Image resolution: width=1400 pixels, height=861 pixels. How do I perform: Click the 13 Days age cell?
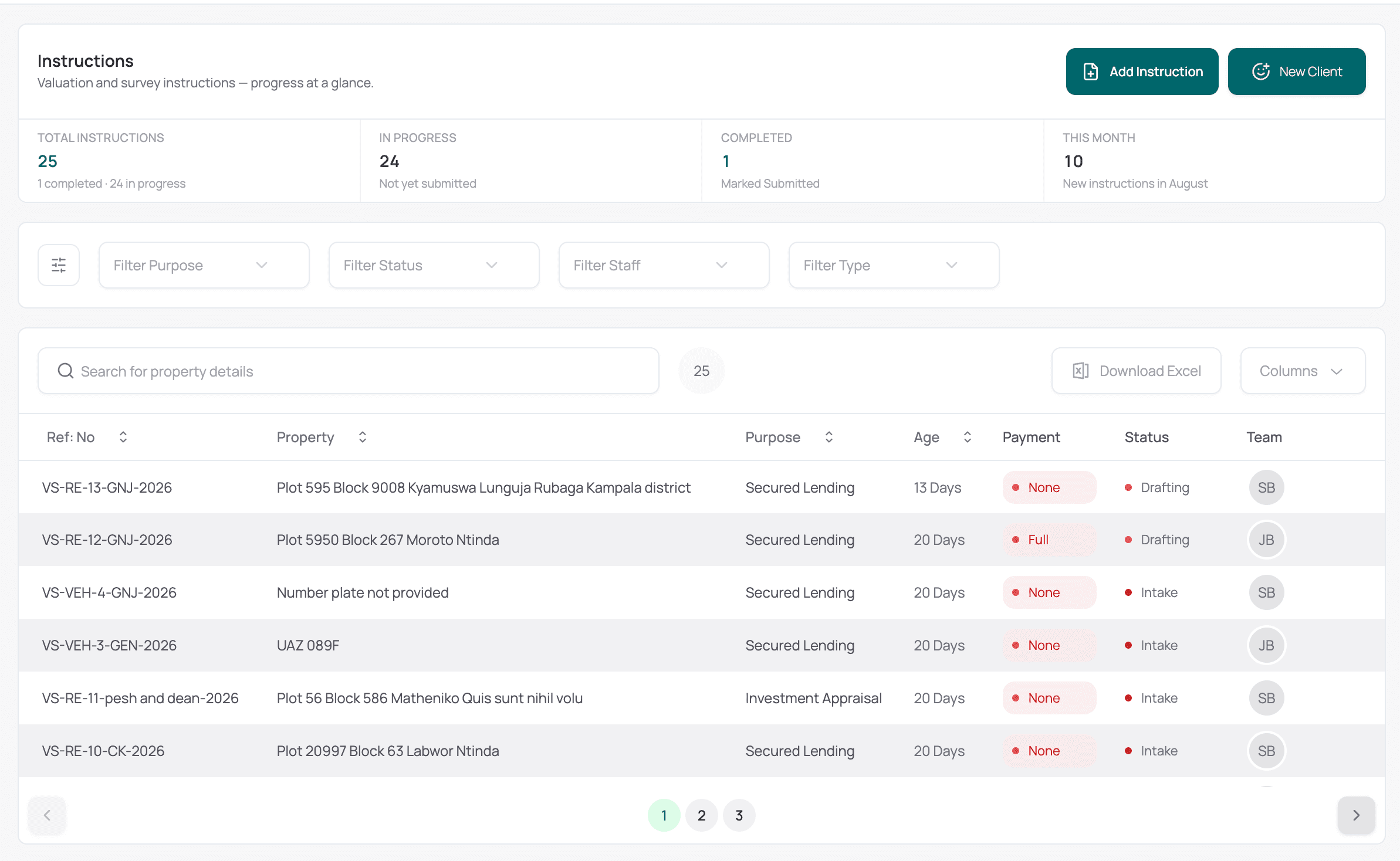(937, 487)
